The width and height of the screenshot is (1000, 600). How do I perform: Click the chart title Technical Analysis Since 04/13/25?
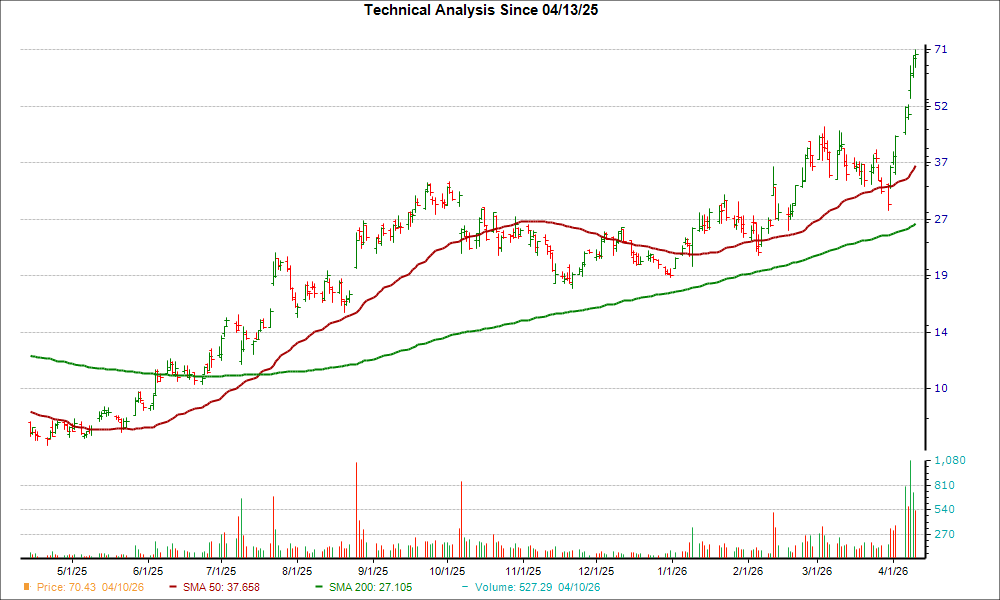pyautogui.click(x=481, y=11)
